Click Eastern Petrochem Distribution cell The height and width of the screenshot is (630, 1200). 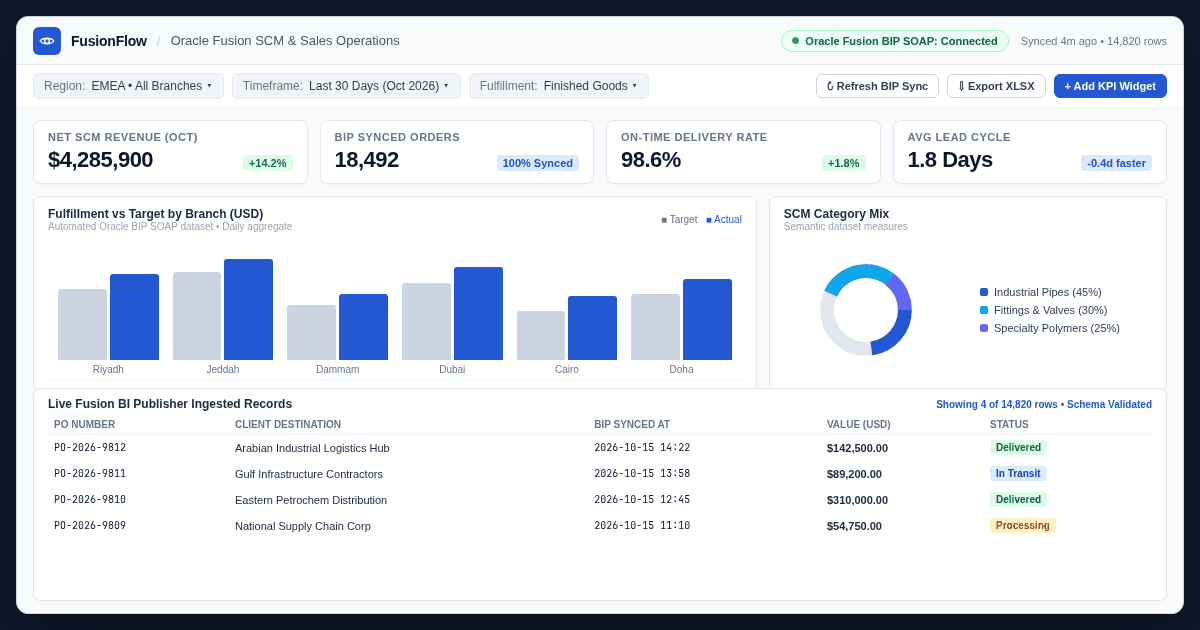click(x=311, y=500)
